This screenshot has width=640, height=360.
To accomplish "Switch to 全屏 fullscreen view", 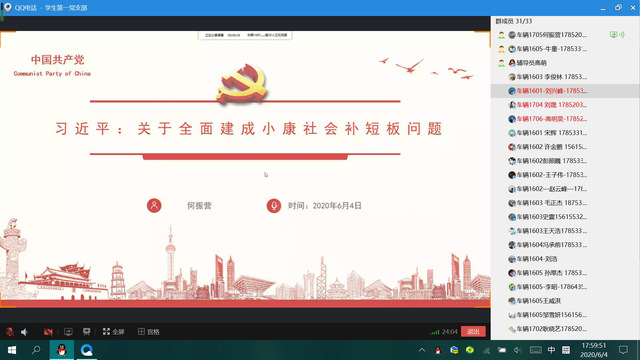I will coord(113,332).
